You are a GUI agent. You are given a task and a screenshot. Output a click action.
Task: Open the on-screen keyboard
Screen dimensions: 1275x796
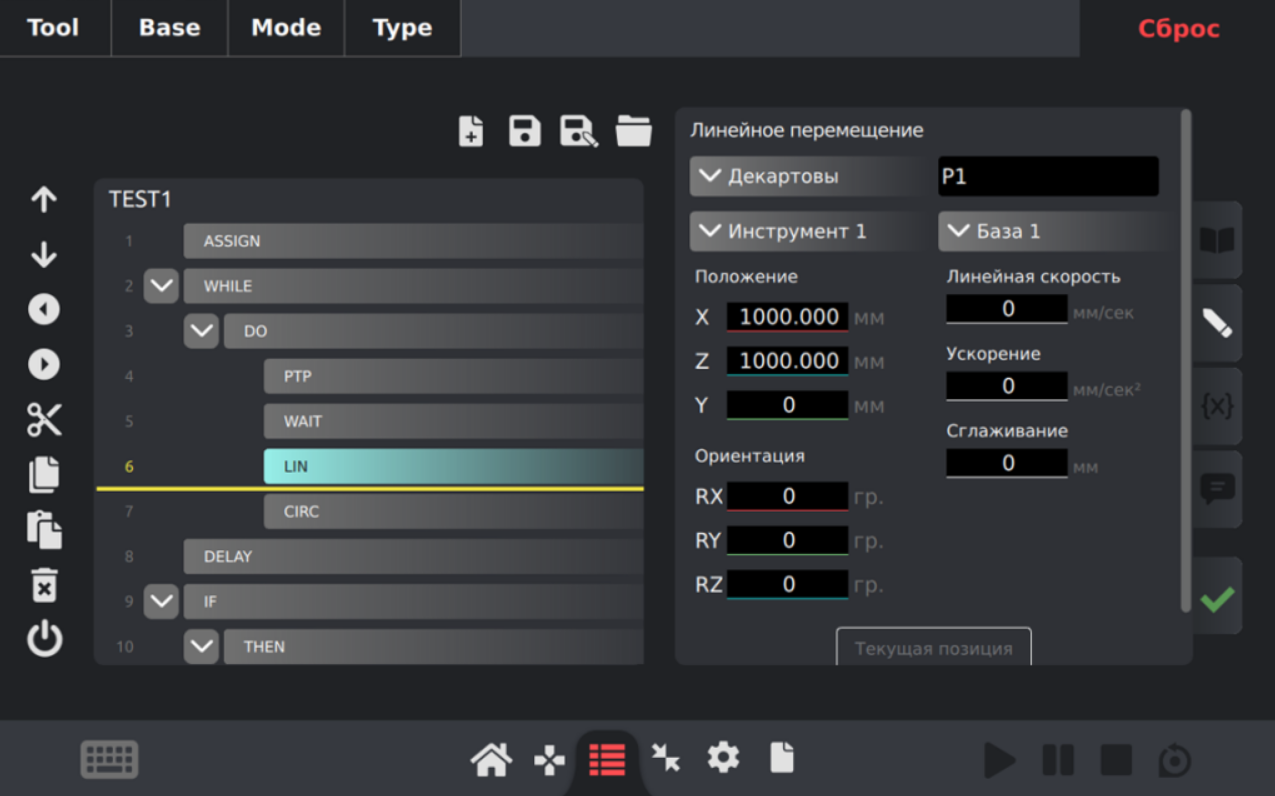click(109, 760)
